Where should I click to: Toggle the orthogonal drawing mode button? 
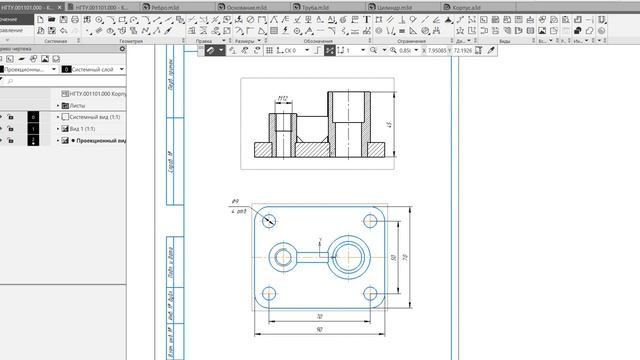(x=318, y=50)
